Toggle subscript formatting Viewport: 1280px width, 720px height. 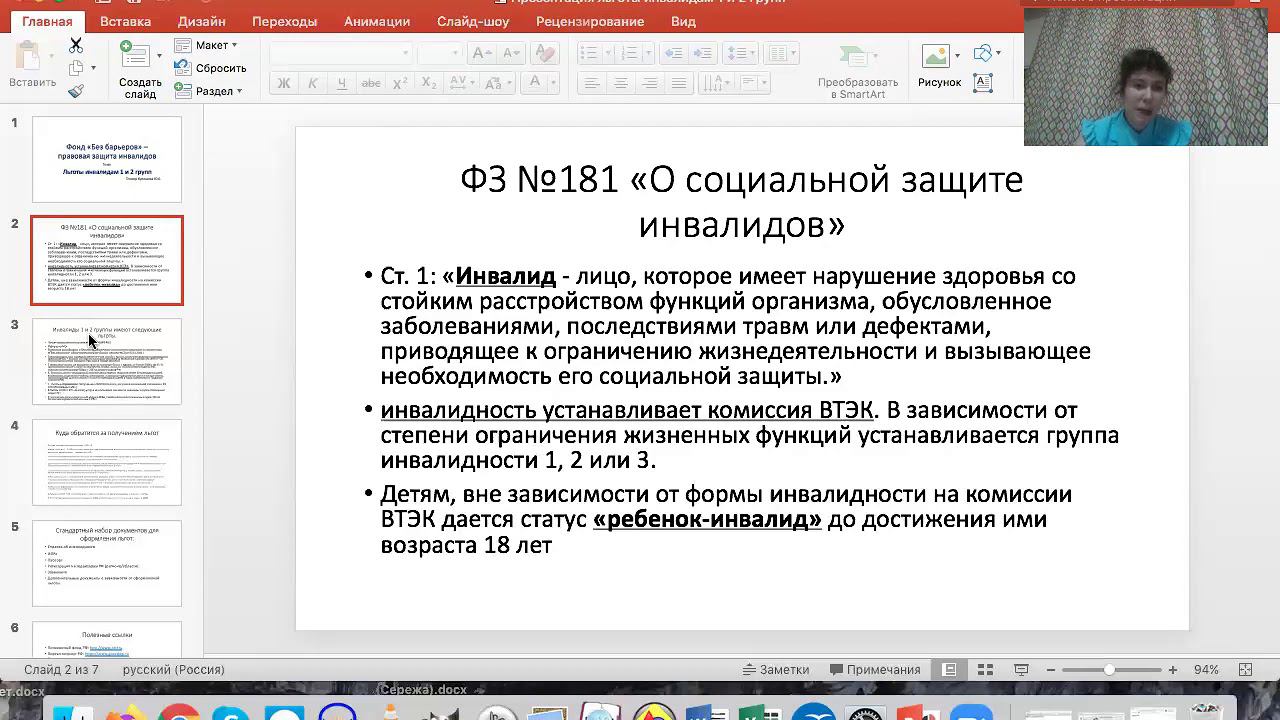(x=429, y=83)
